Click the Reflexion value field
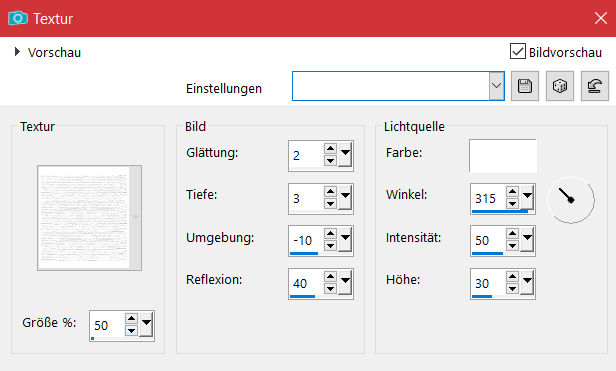The width and height of the screenshot is (616, 371). pos(306,283)
